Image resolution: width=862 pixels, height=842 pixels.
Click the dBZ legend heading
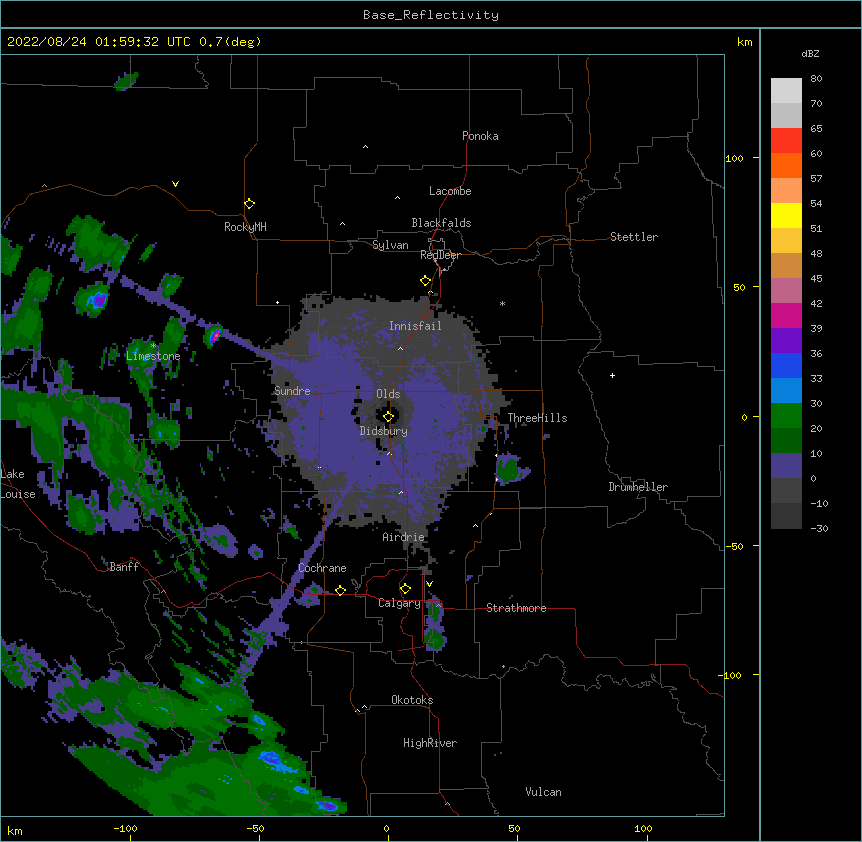pos(810,54)
